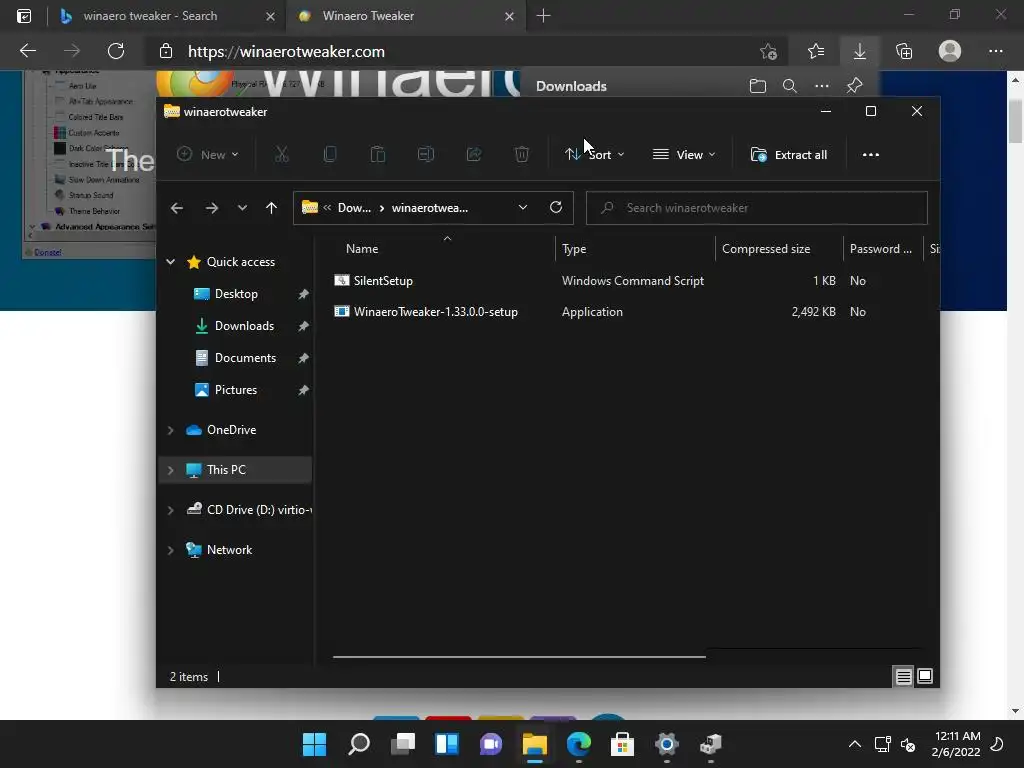This screenshot has height=768, width=1024.
Task: Select Desktop in Quick access
Action: tap(236, 294)
